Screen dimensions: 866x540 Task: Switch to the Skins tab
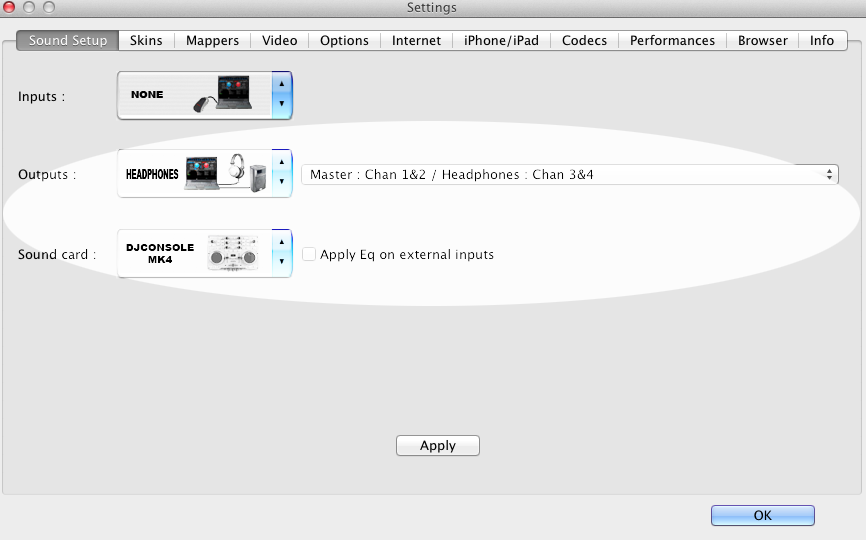pyautogui.click(x=146, y=41)
